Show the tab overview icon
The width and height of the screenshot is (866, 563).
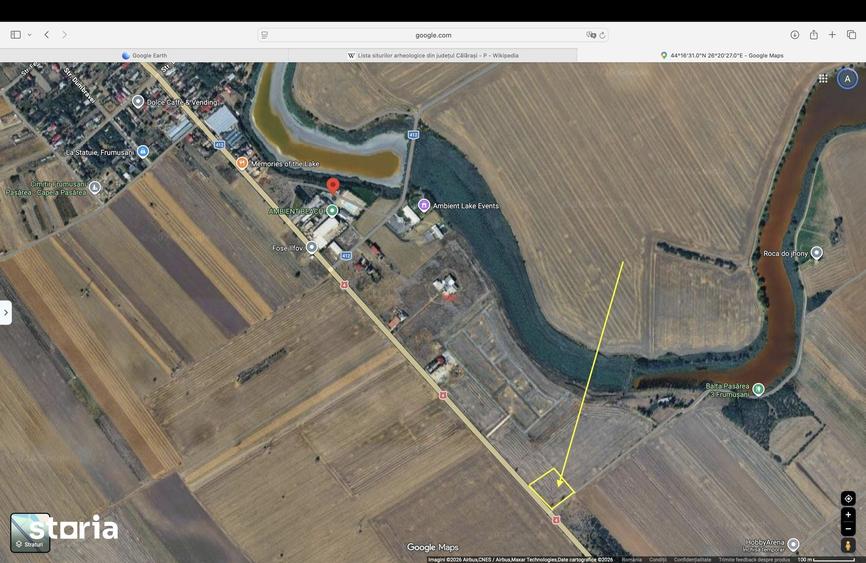pyautogui.click(x=851, y=35)
